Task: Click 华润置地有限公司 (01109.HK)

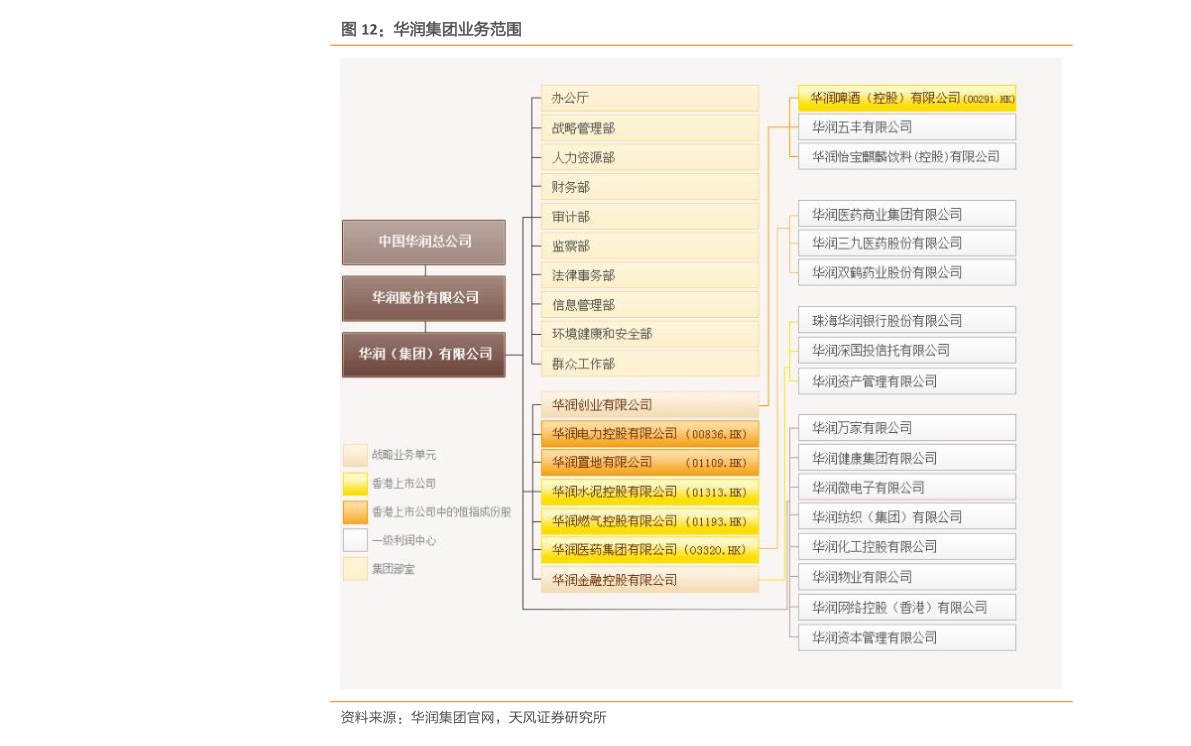Action: point(649,462)
